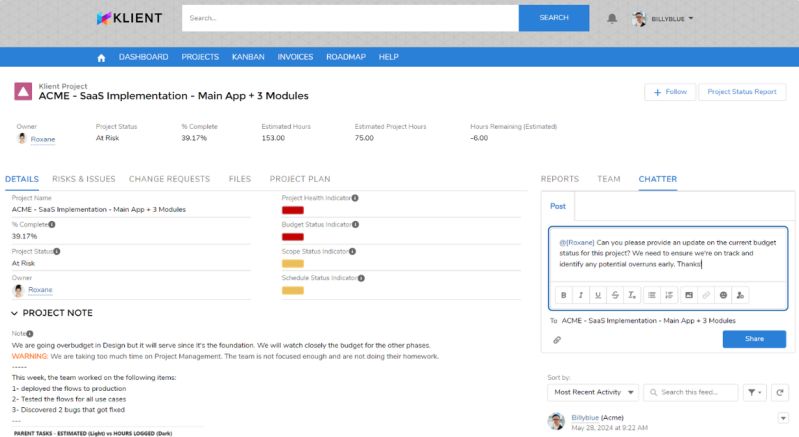The image size is (799, 437).
Task: Click the yellow Scope Status Indicator swatch
Action: point(292,263)
